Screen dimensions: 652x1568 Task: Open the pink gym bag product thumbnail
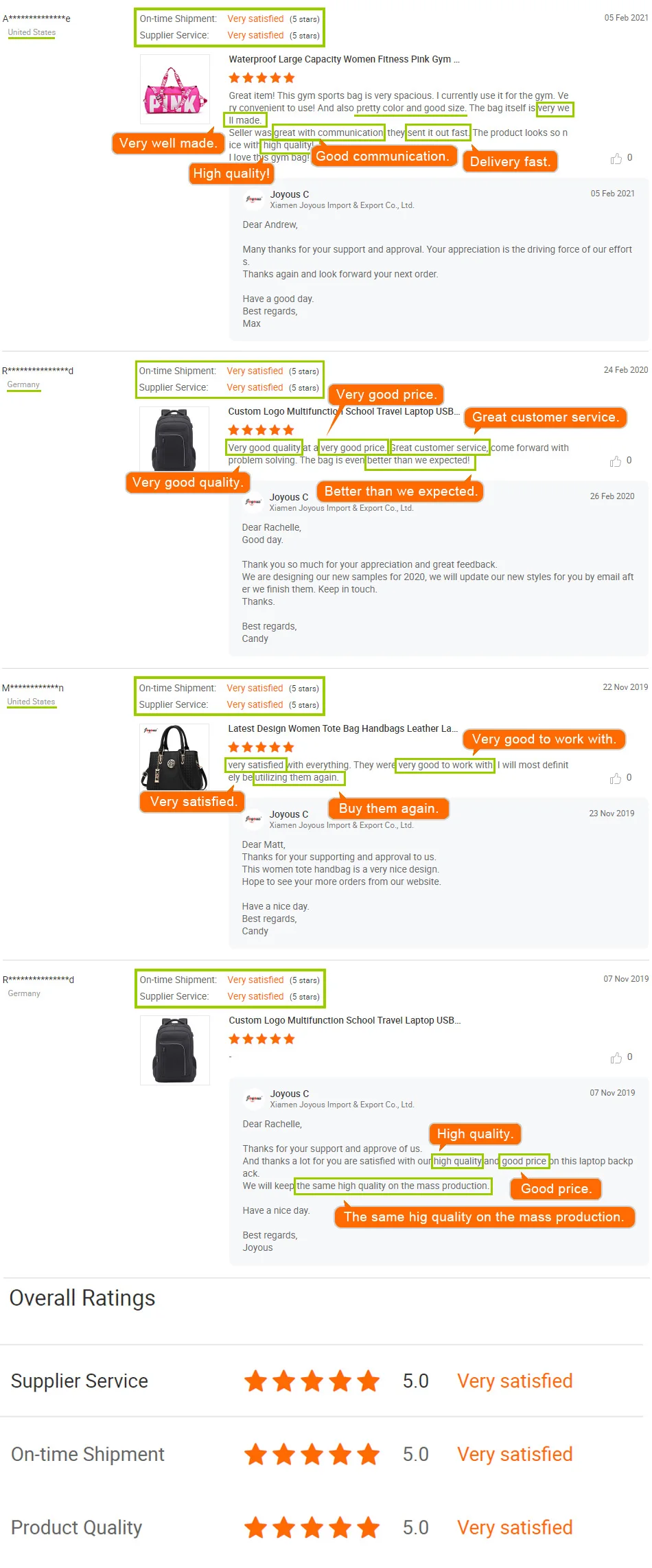(175, 89)
